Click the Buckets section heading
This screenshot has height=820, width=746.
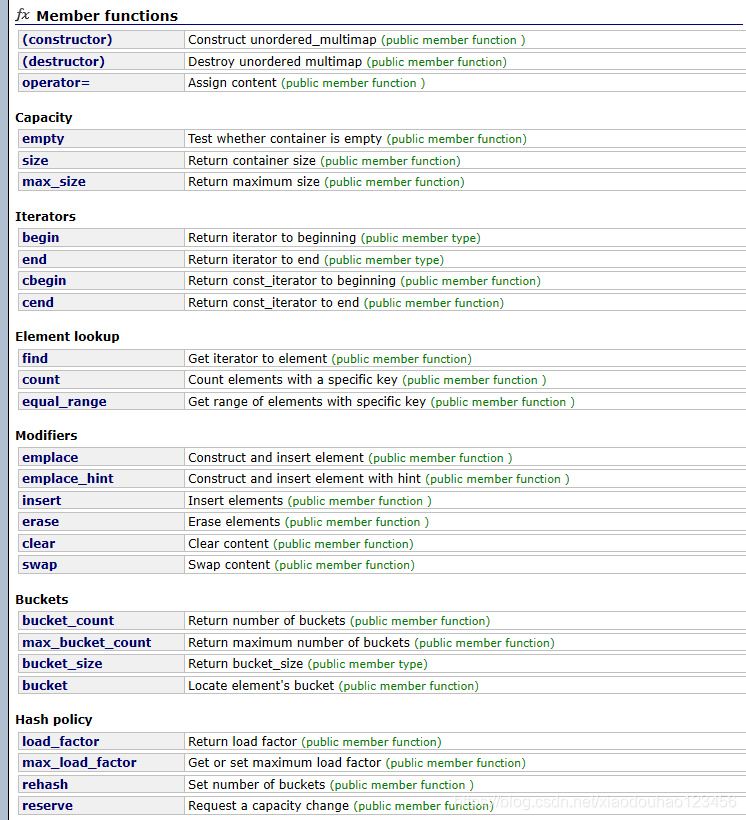click(41, 599)
